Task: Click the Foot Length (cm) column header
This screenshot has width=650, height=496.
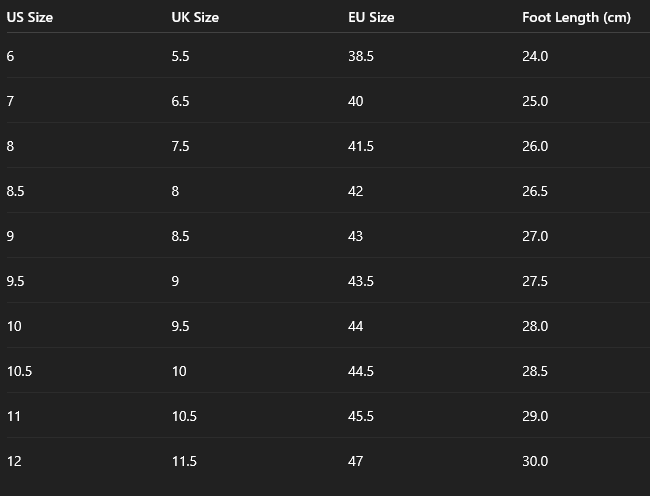Action: click(575, 17)
